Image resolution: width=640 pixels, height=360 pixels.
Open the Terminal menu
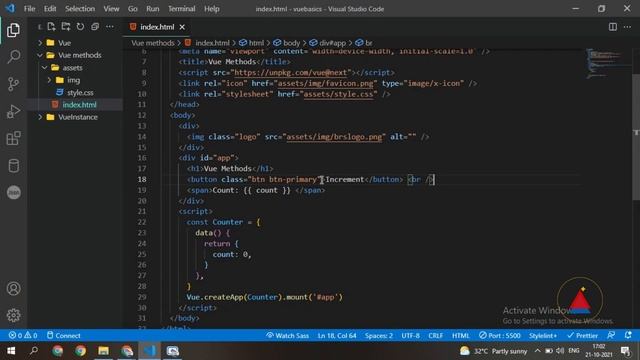click(x=182, y=9)
